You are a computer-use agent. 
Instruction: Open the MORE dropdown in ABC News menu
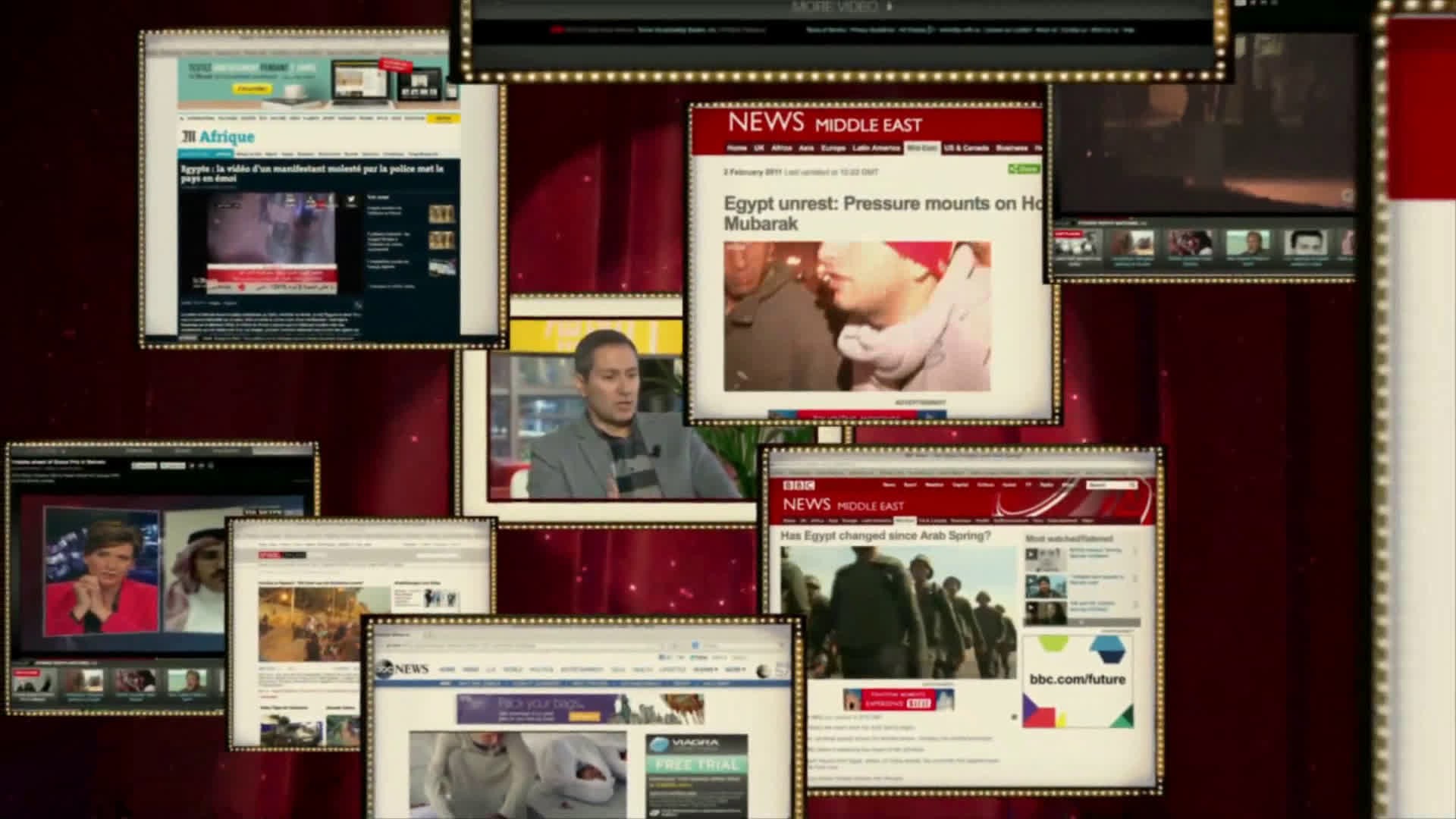(x=735, y=670)
